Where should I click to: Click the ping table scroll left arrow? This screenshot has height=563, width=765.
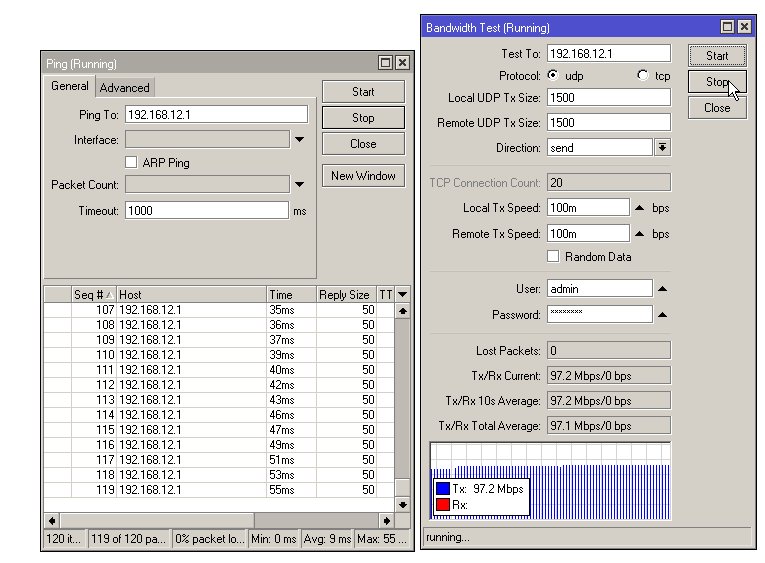pyautogui.click(x=52, y=521)
